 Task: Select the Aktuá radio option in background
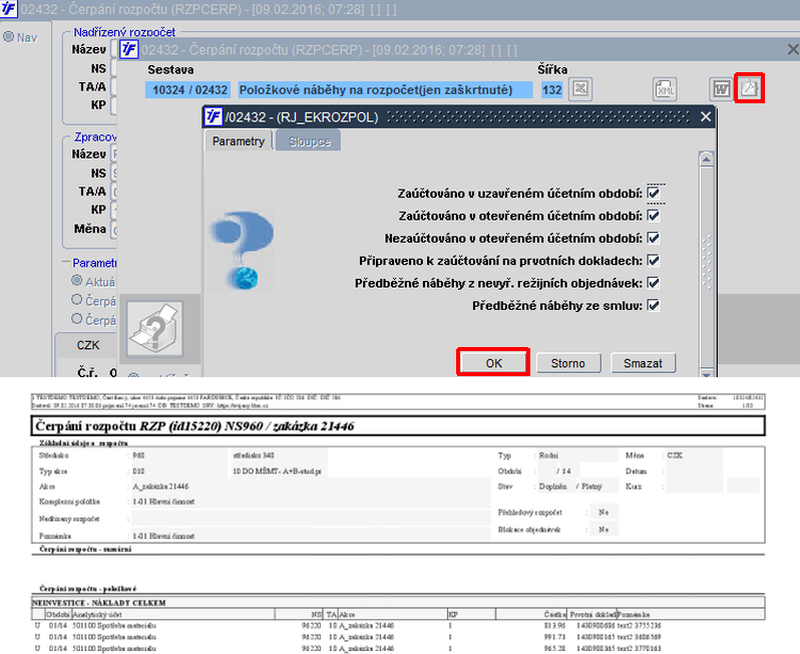point(77,281)
